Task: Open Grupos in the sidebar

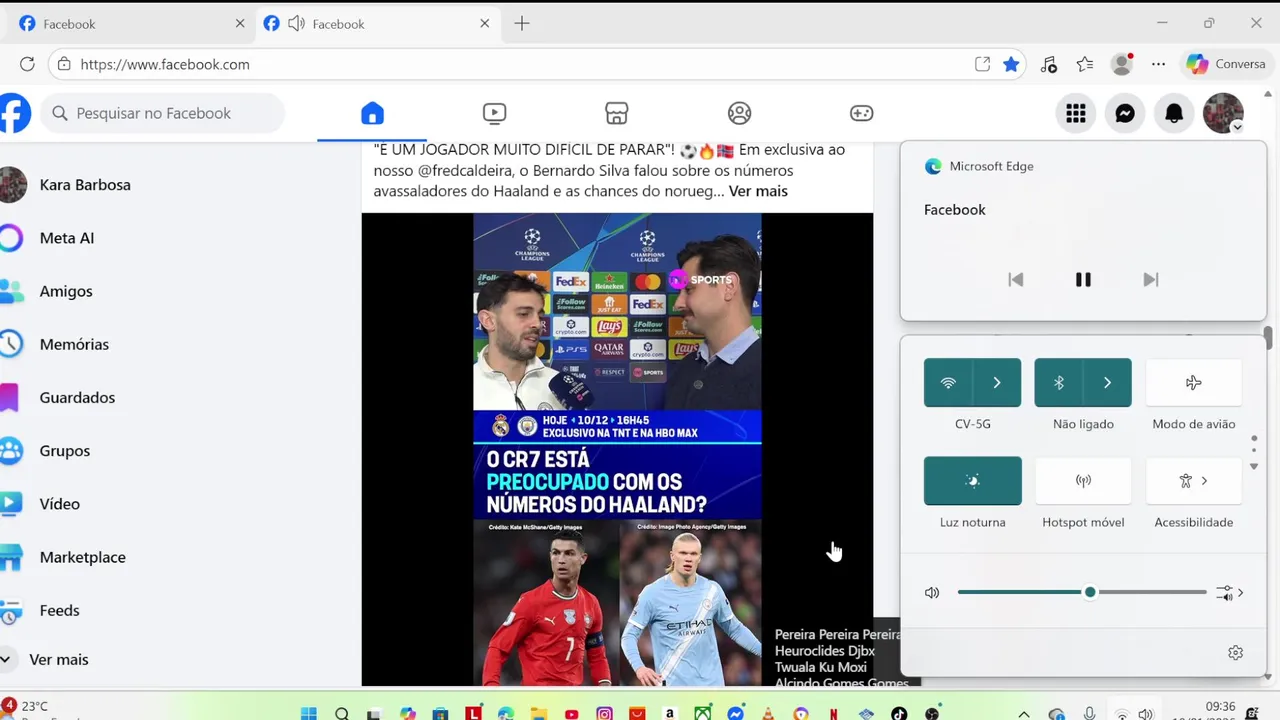Action: (x=65, y=450)
